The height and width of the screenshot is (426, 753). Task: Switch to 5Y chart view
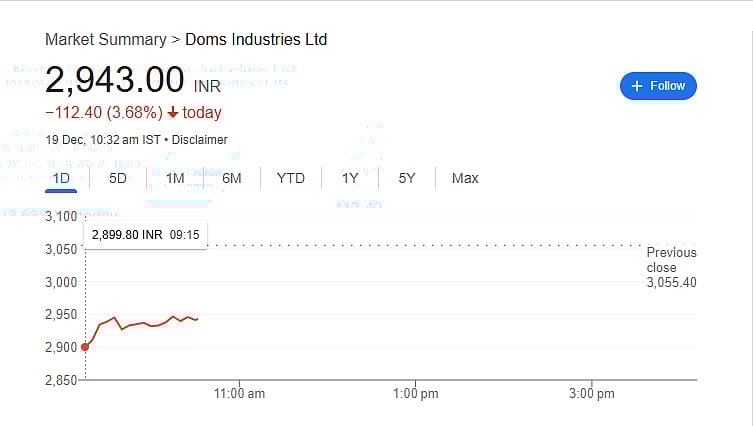(407, 178)
